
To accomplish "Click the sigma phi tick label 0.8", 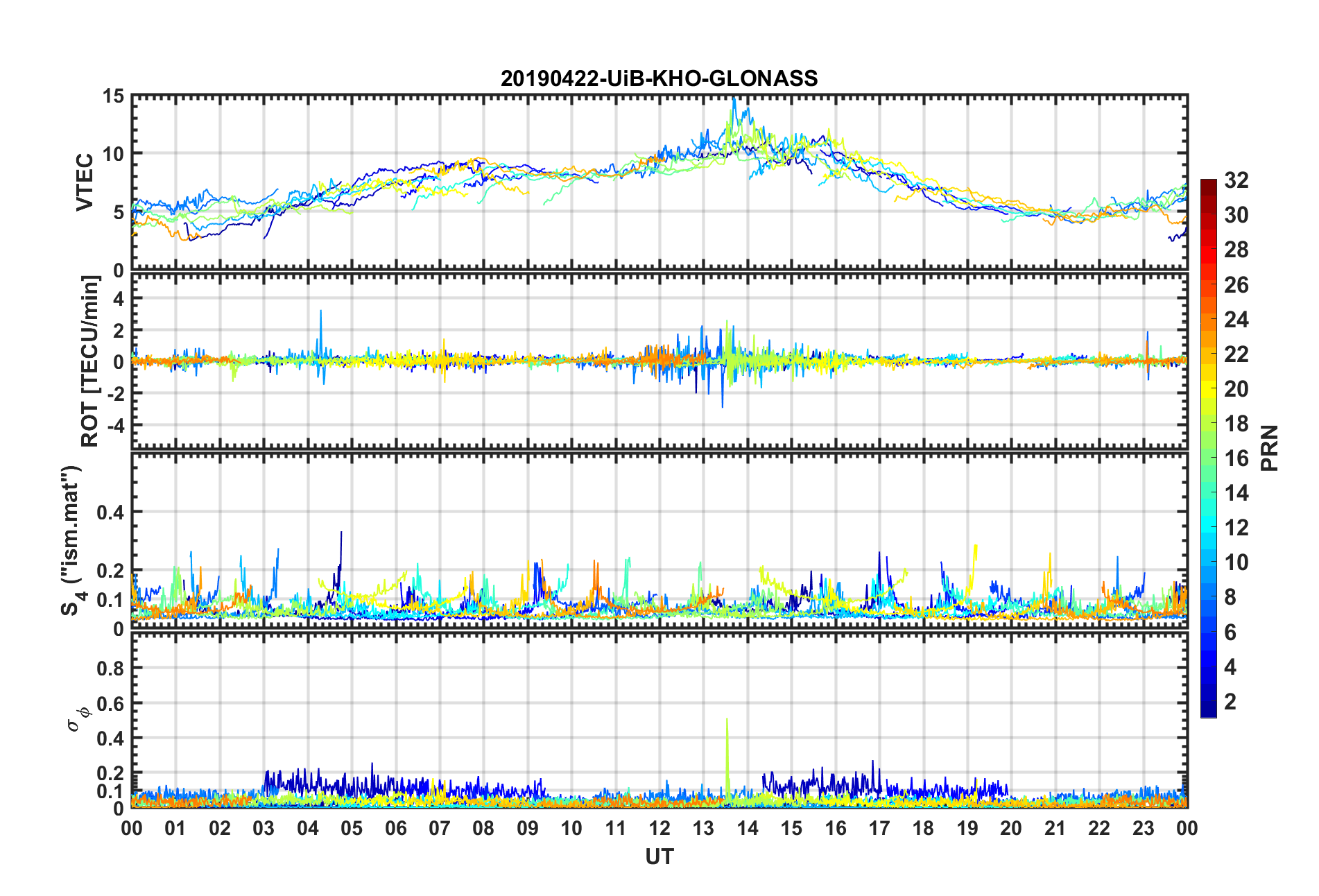I will coord(110,669).
